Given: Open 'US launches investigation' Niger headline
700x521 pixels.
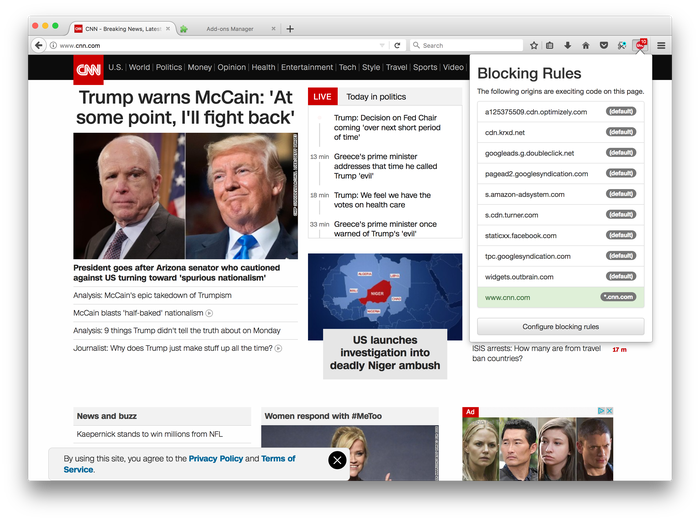Looking at the screenshot, I should pyautogui.click(x=385, y=353).
